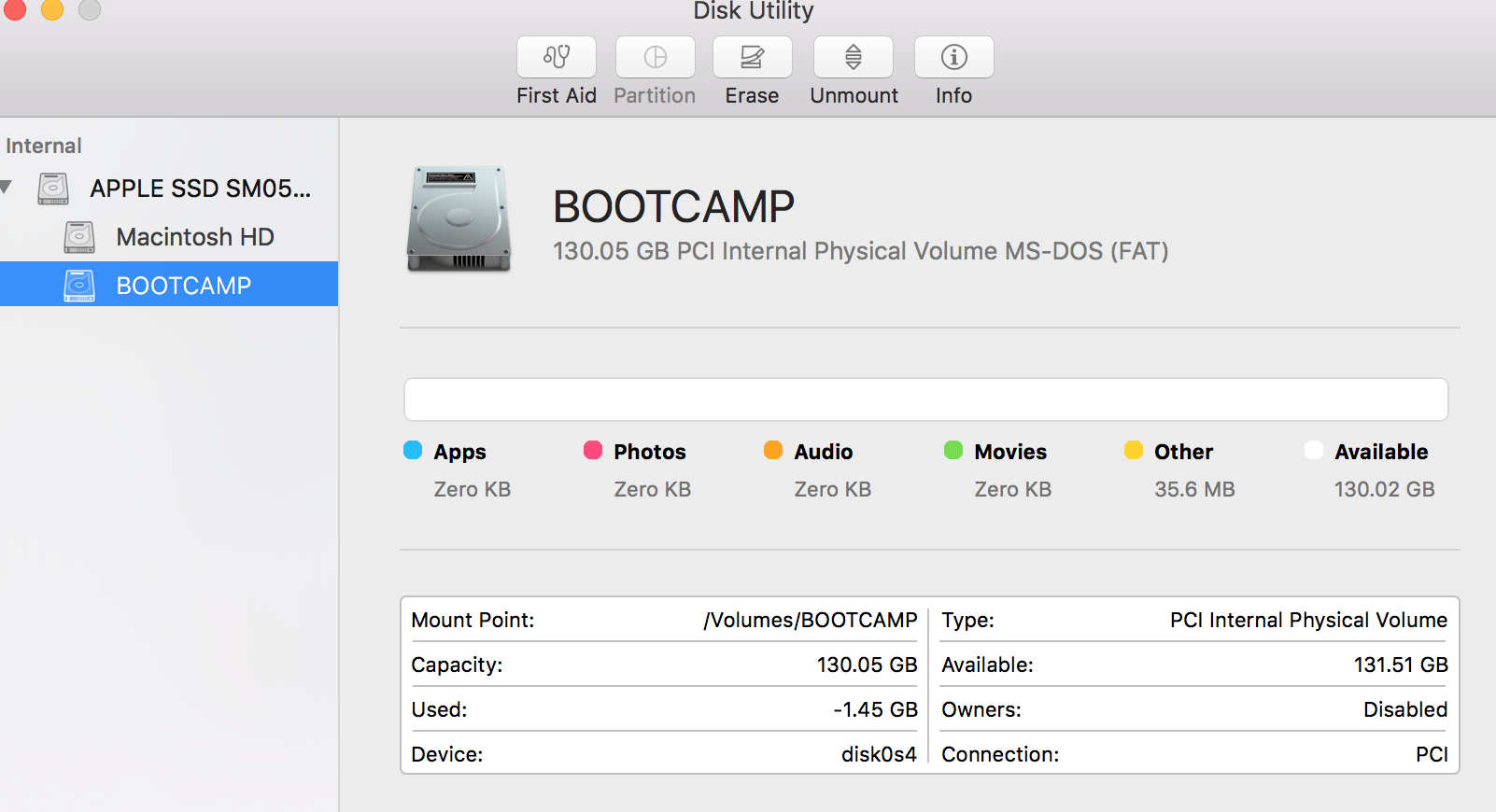Click the Connection PCI value
This screenshot has width=1496, height=812.
click(1432, 754)
